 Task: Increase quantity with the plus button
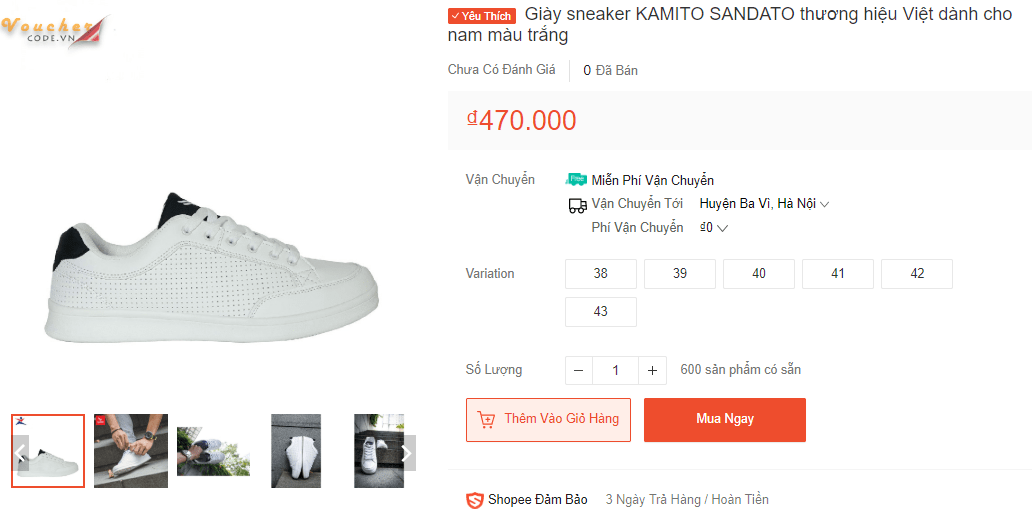653,370
